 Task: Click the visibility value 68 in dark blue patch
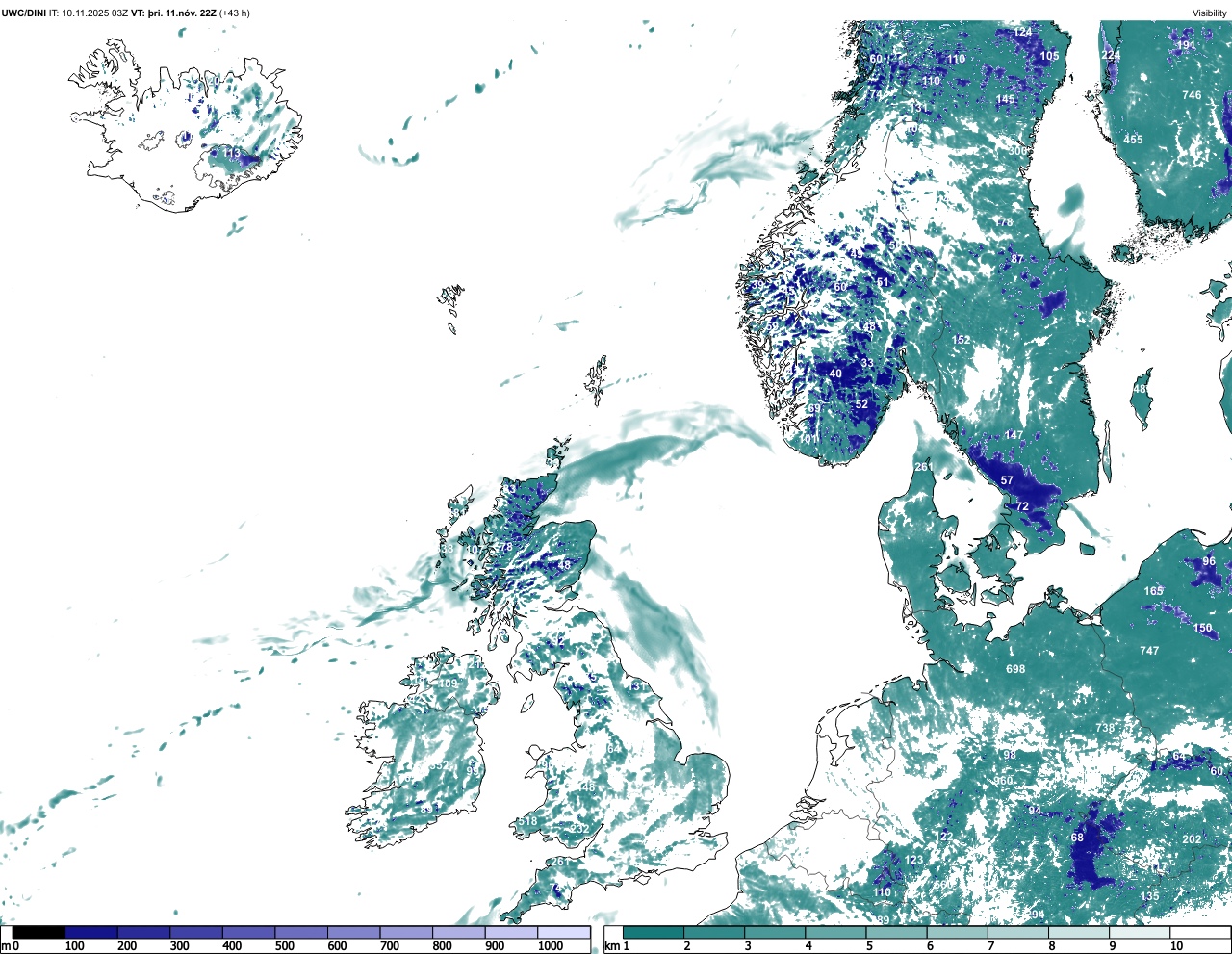point(1077,838)
